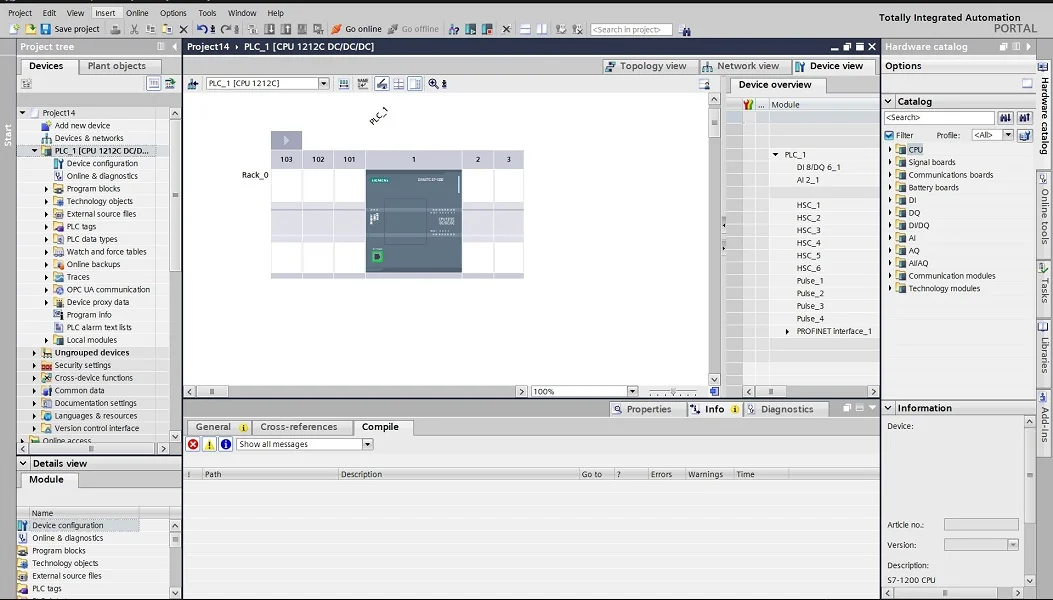
Task: Click the red errors filter icon
Action: (193, 444)
